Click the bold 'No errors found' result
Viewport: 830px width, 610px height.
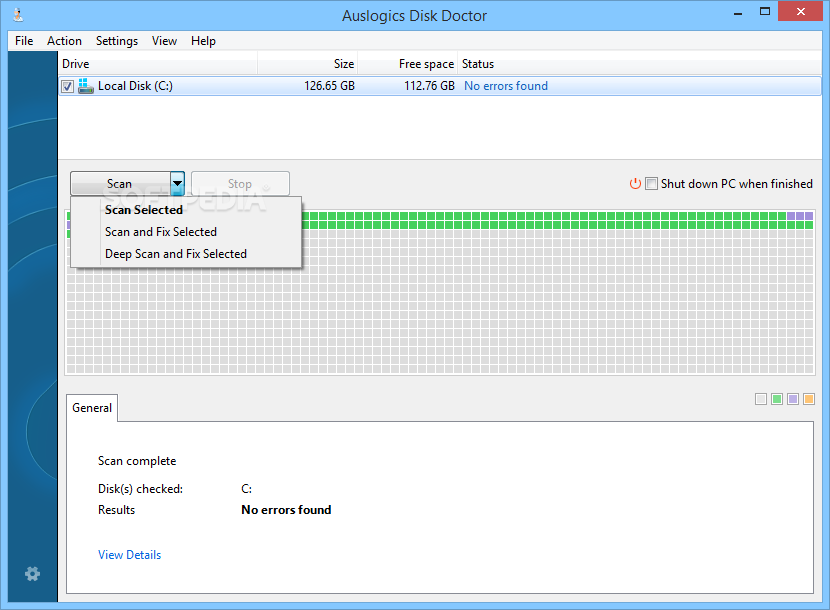coord(286,510)
